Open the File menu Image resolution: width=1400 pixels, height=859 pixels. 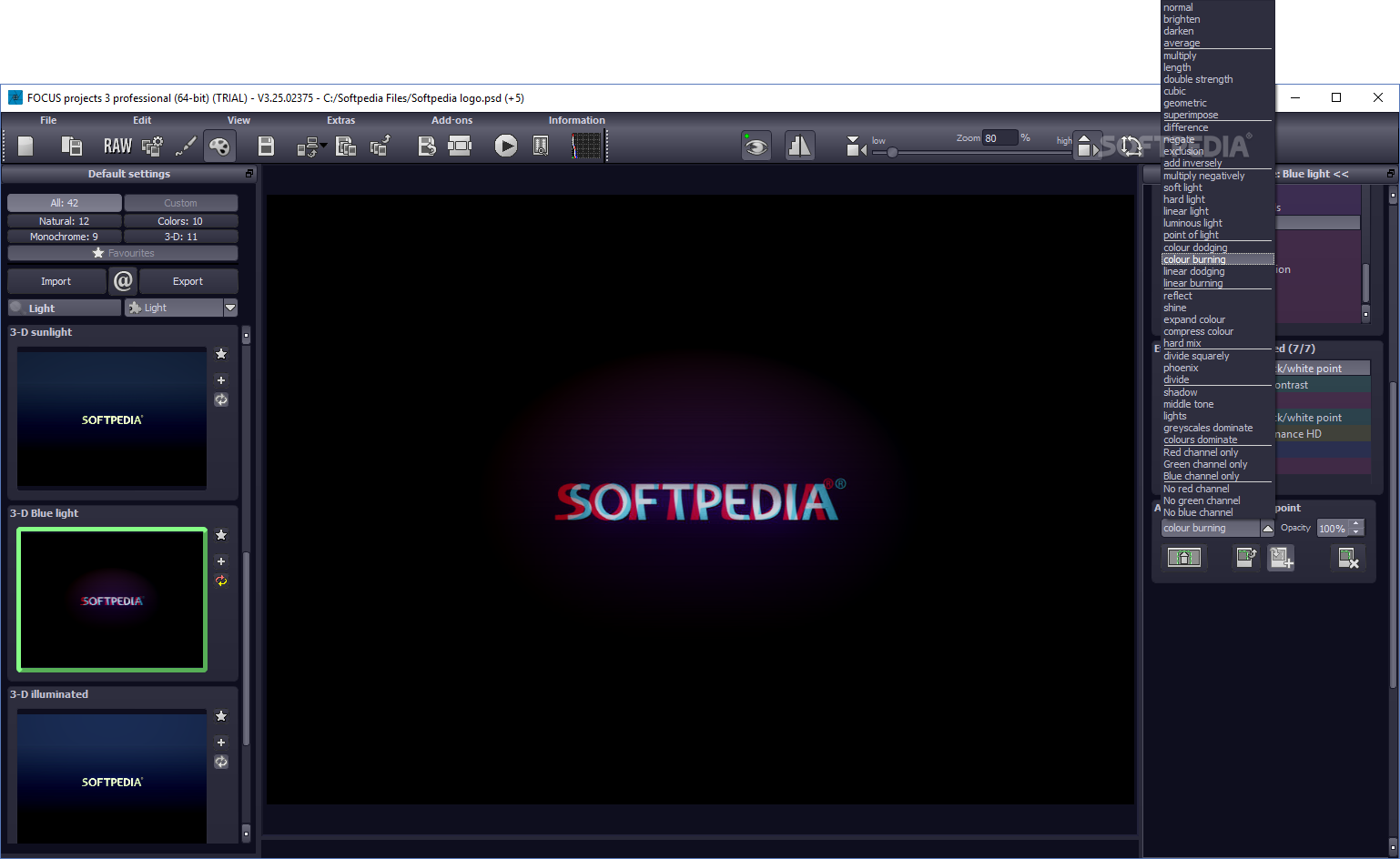[x=48, y=120]
